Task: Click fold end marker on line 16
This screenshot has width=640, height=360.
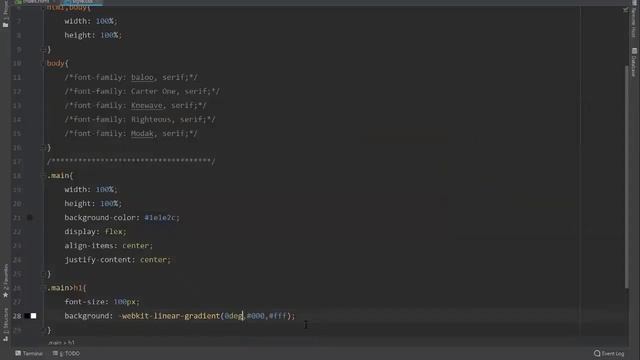Action: tap(43, 148)
